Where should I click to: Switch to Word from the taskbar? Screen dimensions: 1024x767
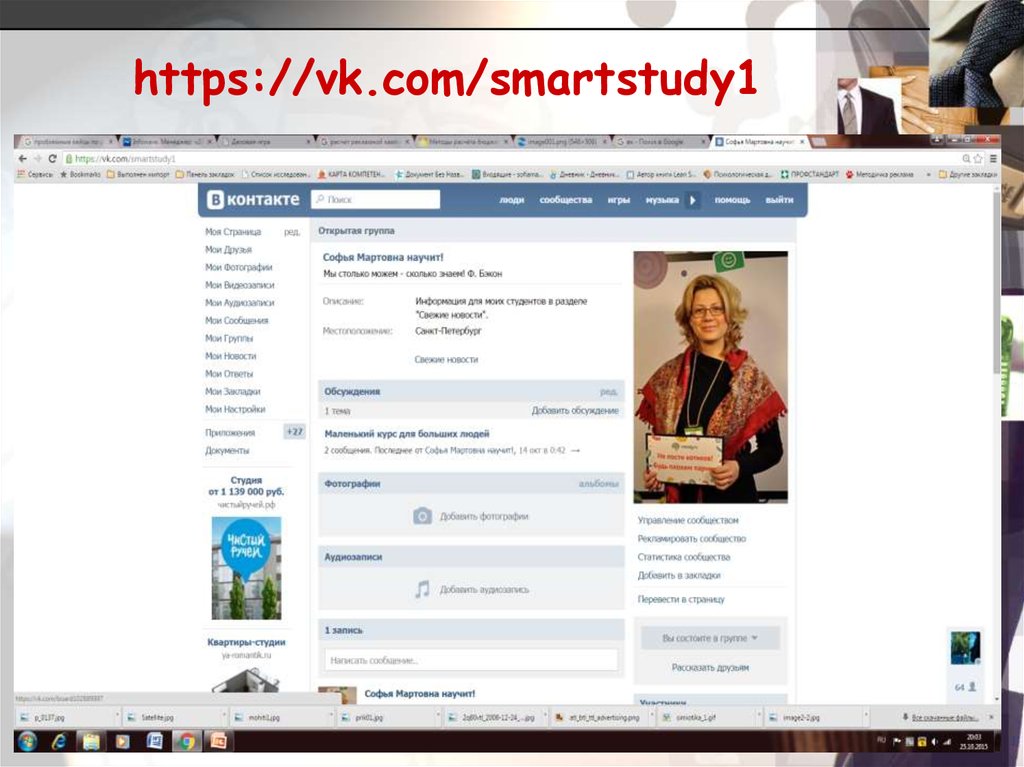pyautogui.click(x=155, y=742)
